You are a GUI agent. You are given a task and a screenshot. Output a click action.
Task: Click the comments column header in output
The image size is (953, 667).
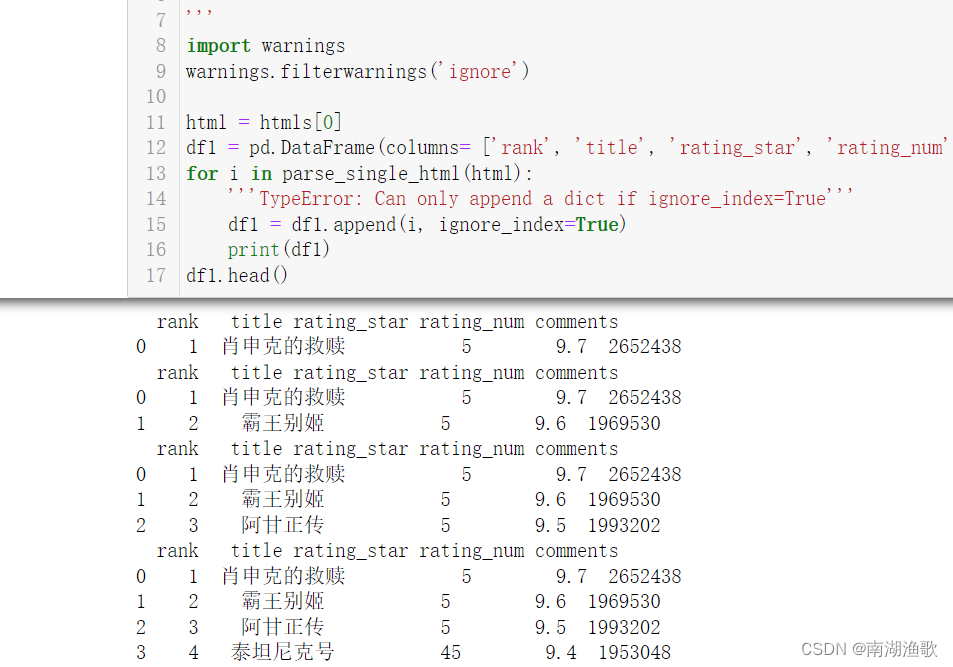pos(576,321)
